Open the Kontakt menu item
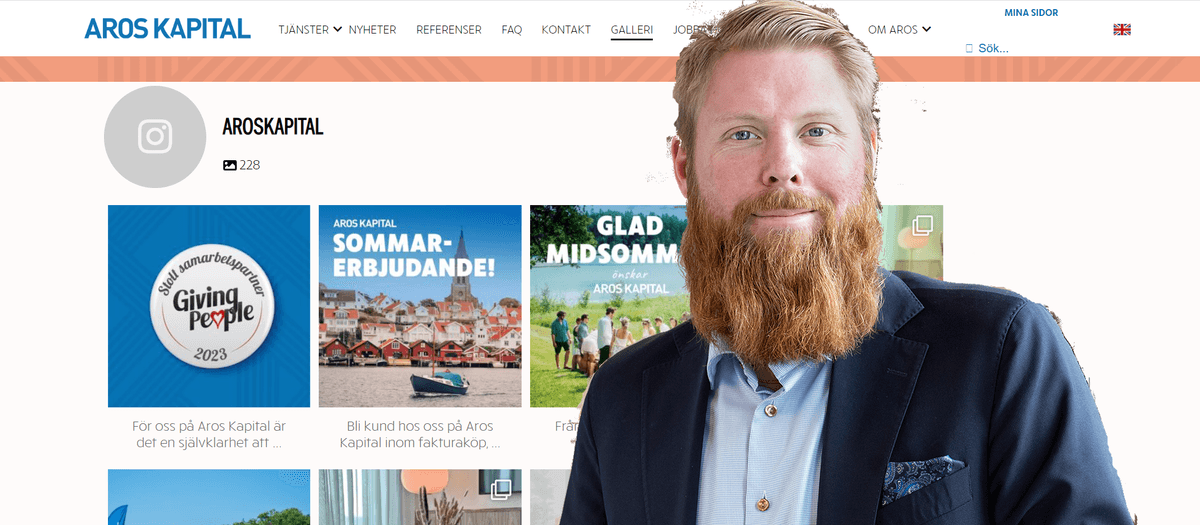 point(566,30)
